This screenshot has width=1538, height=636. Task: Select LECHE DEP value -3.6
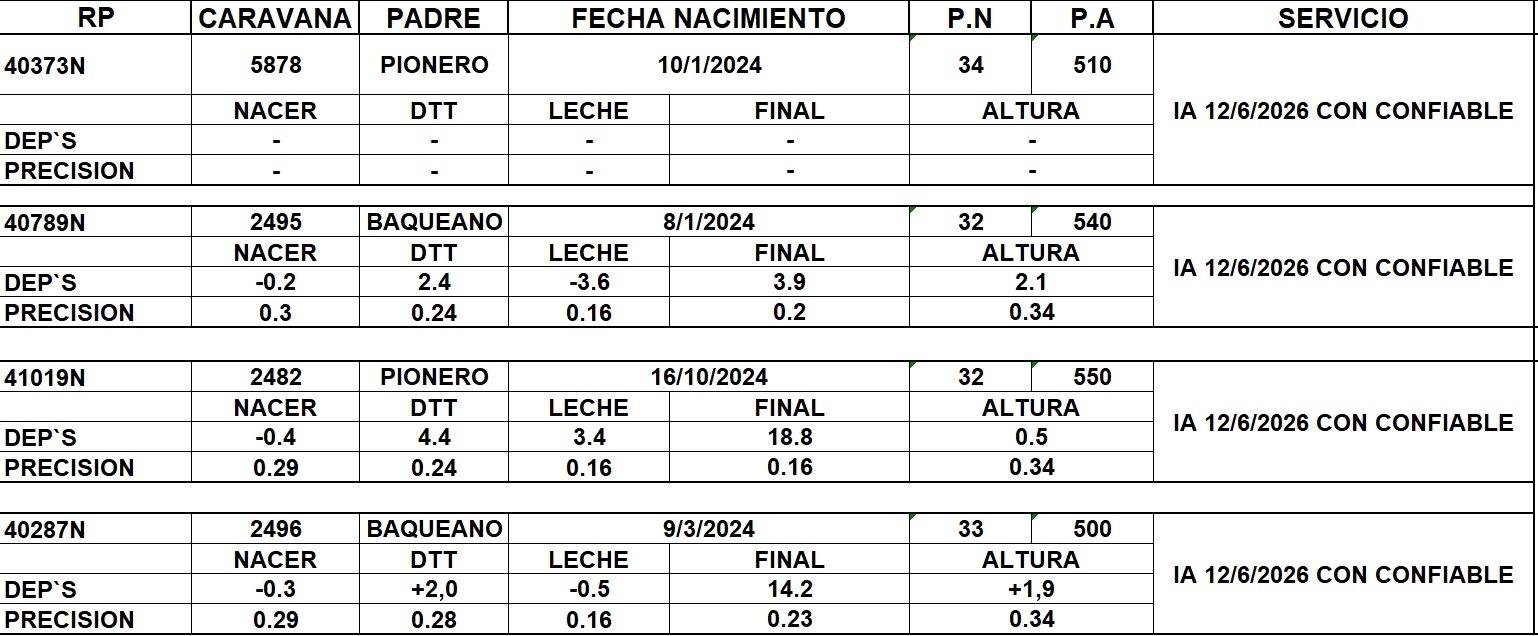589,282
